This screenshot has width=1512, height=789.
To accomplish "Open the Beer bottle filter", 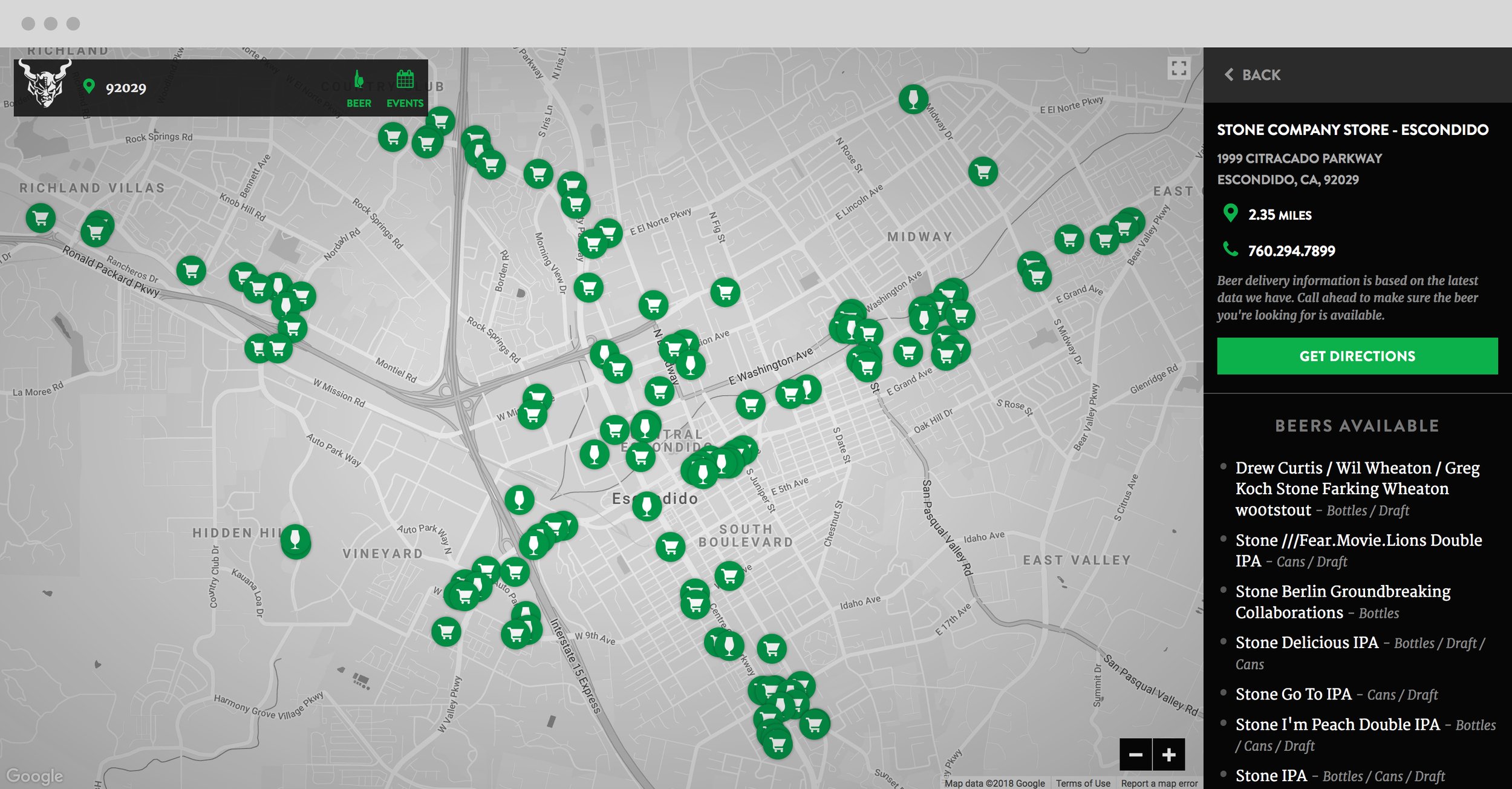I will click(x=359, y=88).
